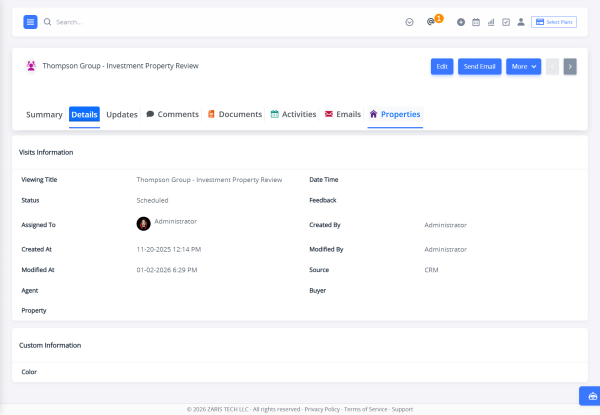Open the calendar icon in top bar
The width and height of the screenshot is (600, 415).
tap(476, 22)
